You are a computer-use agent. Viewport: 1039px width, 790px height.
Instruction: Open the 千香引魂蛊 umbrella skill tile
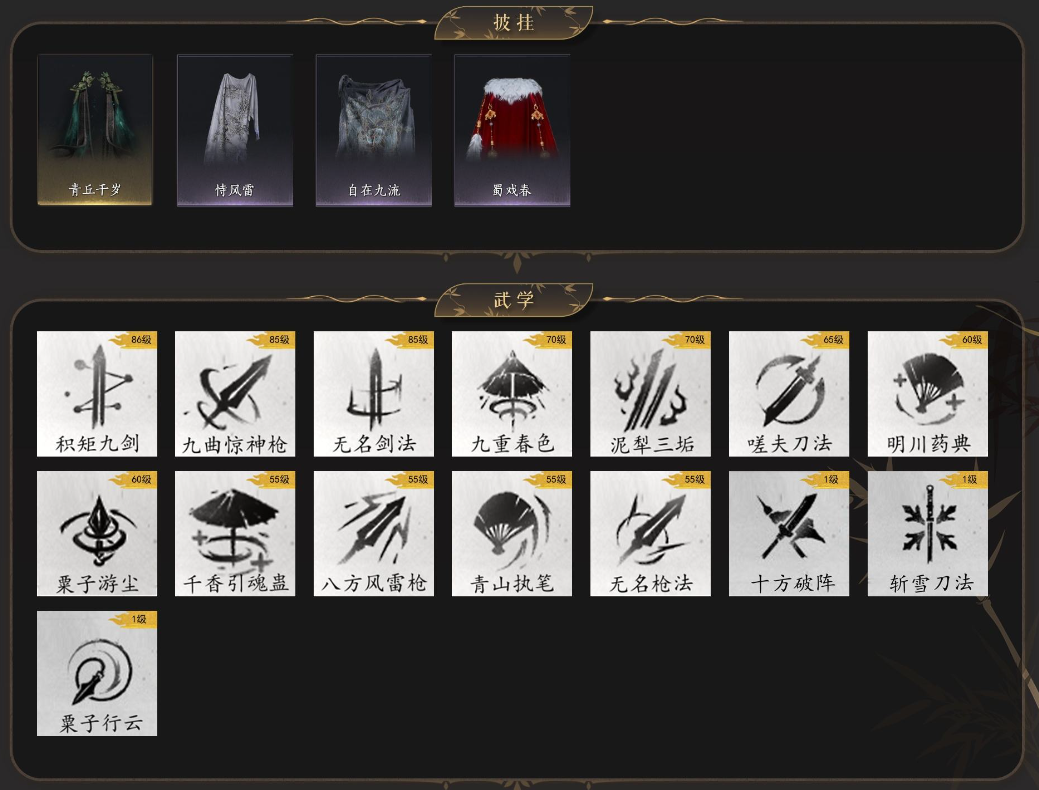click(235, 534)
